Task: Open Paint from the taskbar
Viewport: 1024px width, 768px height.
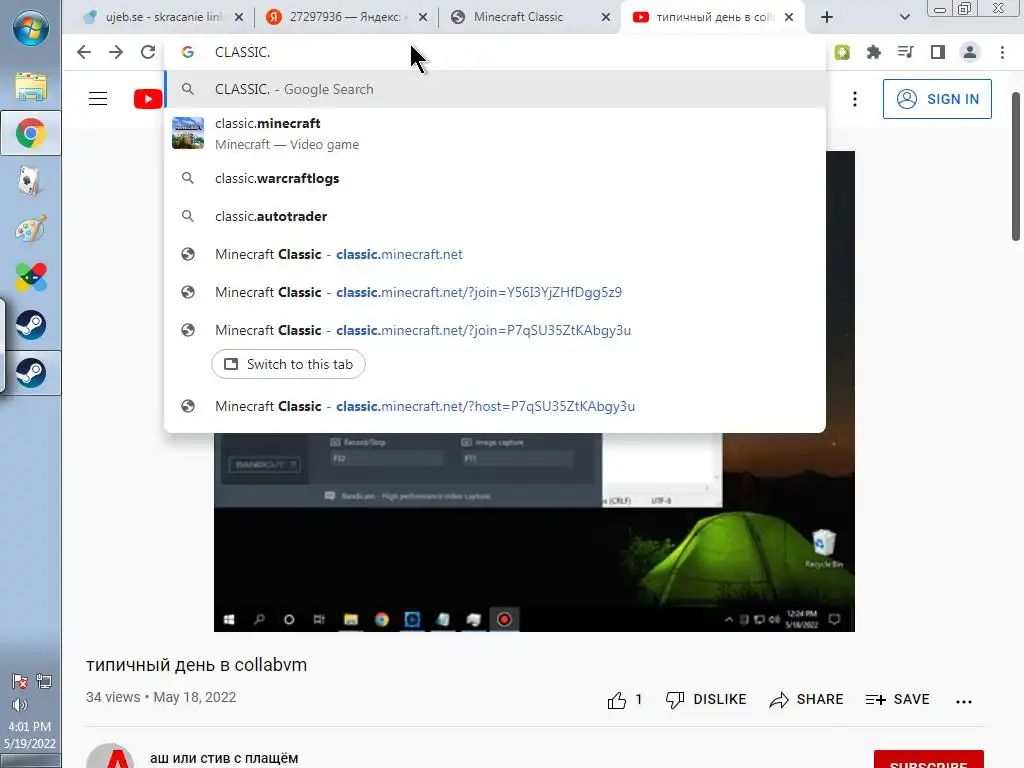Action: pos(31,229)
